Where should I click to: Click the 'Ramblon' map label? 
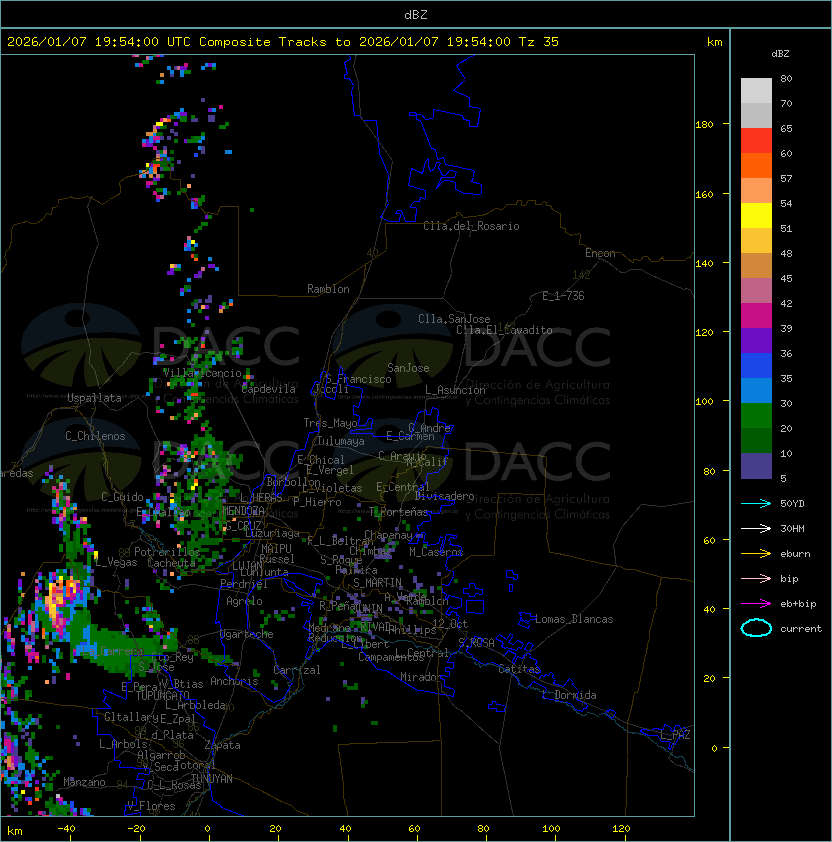328,289
